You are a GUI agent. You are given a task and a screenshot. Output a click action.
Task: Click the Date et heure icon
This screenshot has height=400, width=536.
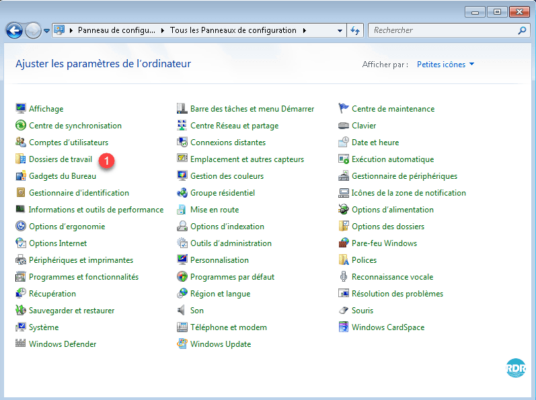[343, 142]
